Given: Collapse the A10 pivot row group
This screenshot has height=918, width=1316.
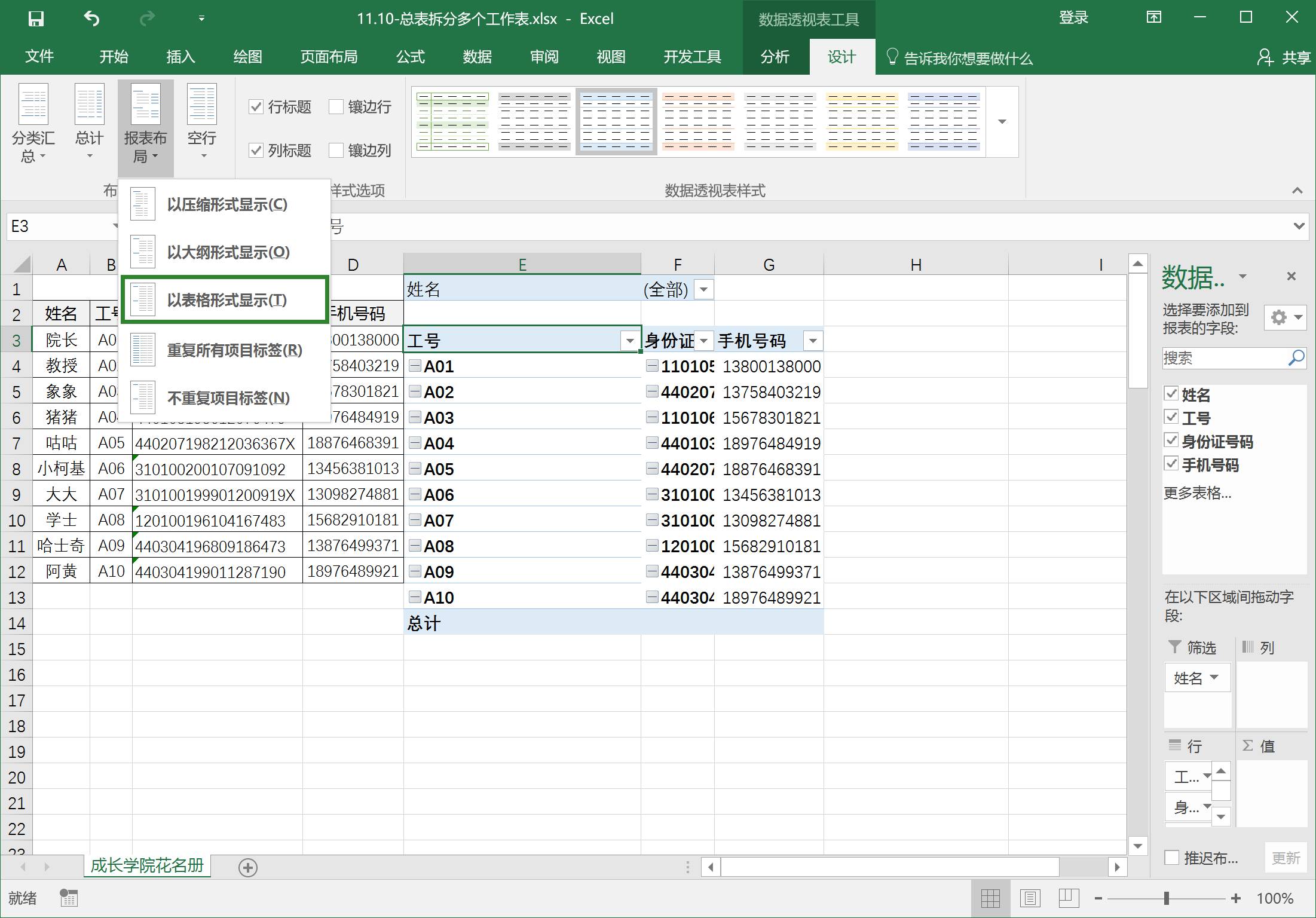Looking at the screenshot, I should (x=415, y=596).
